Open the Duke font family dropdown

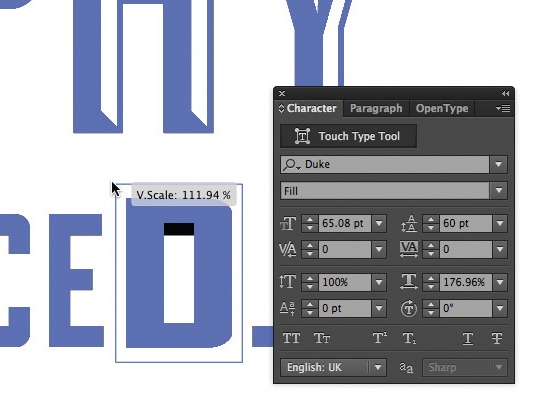[x=498, y=164]
